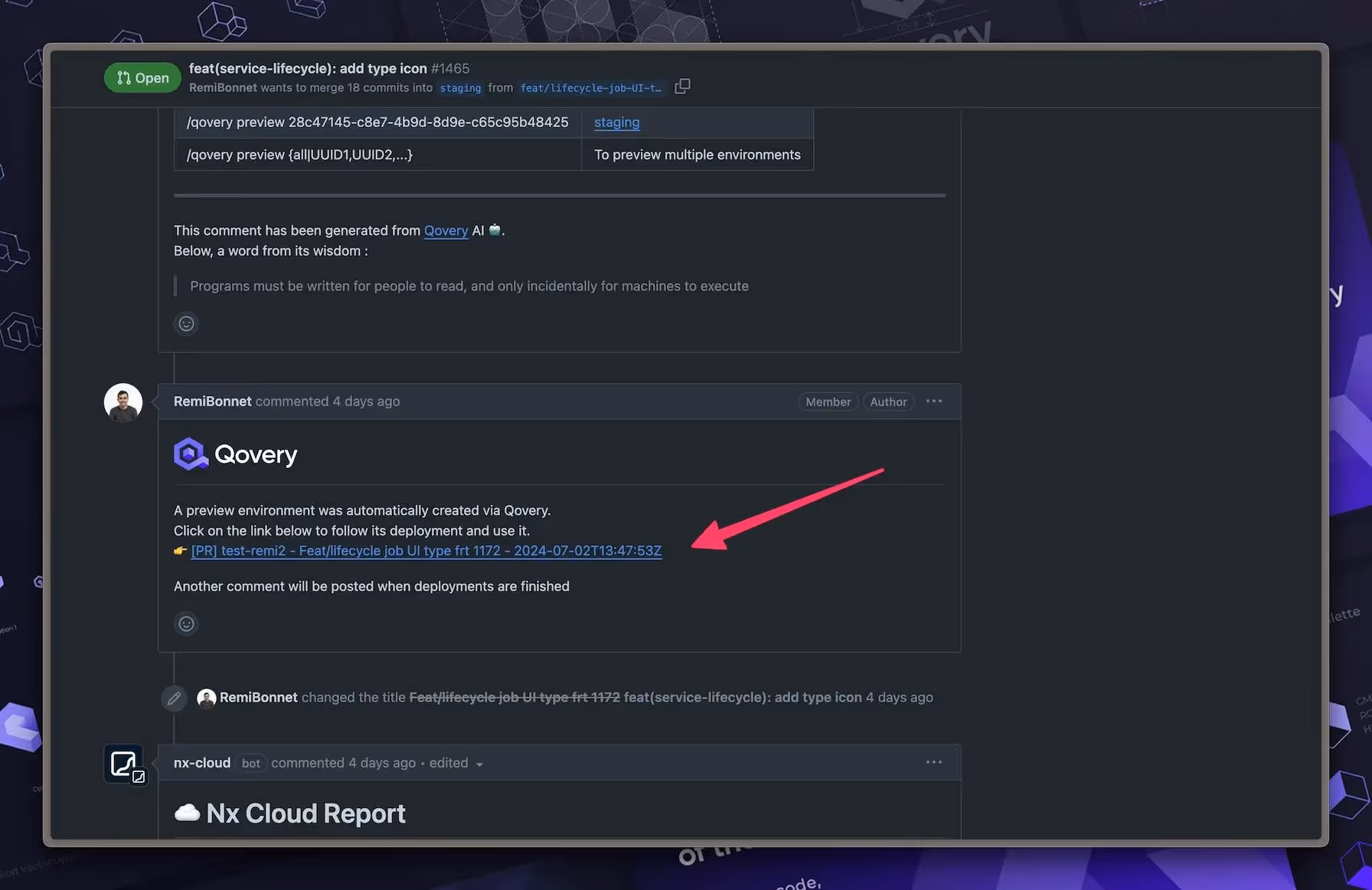
Task: Open the staging branch link in the table
Action: click(616, 123)
